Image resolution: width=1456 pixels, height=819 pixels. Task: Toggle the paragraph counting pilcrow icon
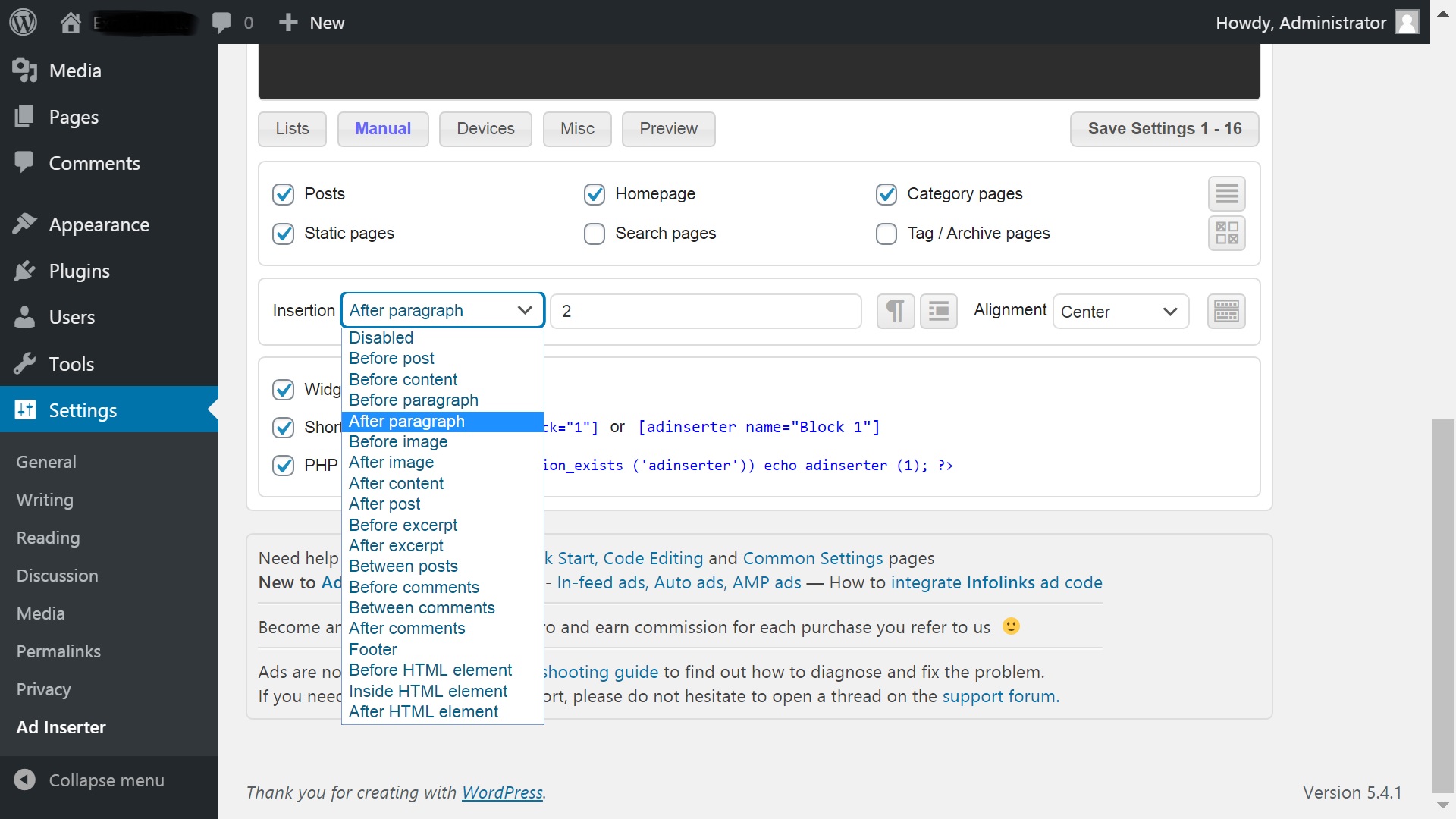point(896,311)
